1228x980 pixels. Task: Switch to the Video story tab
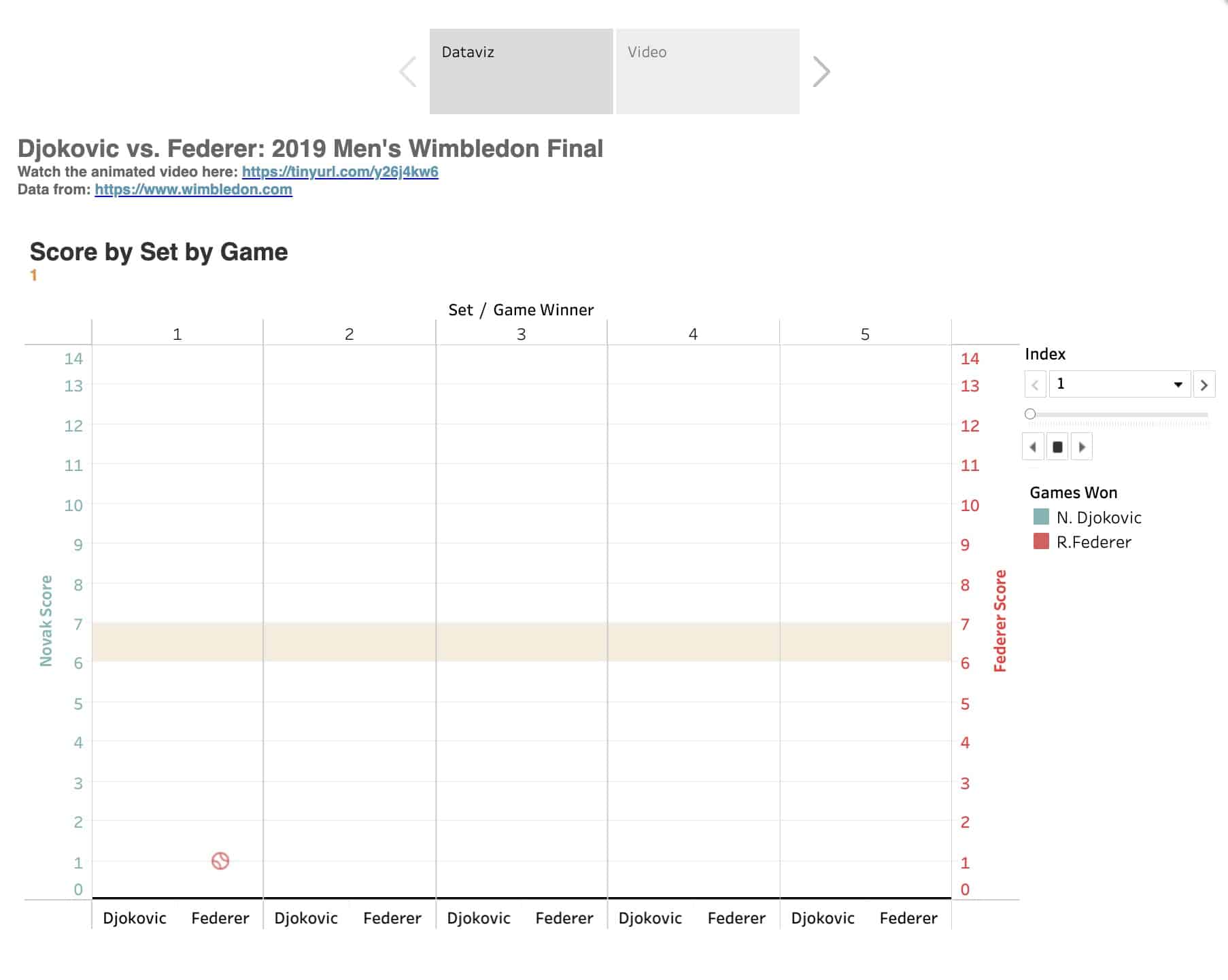click(x=708, y=71)
